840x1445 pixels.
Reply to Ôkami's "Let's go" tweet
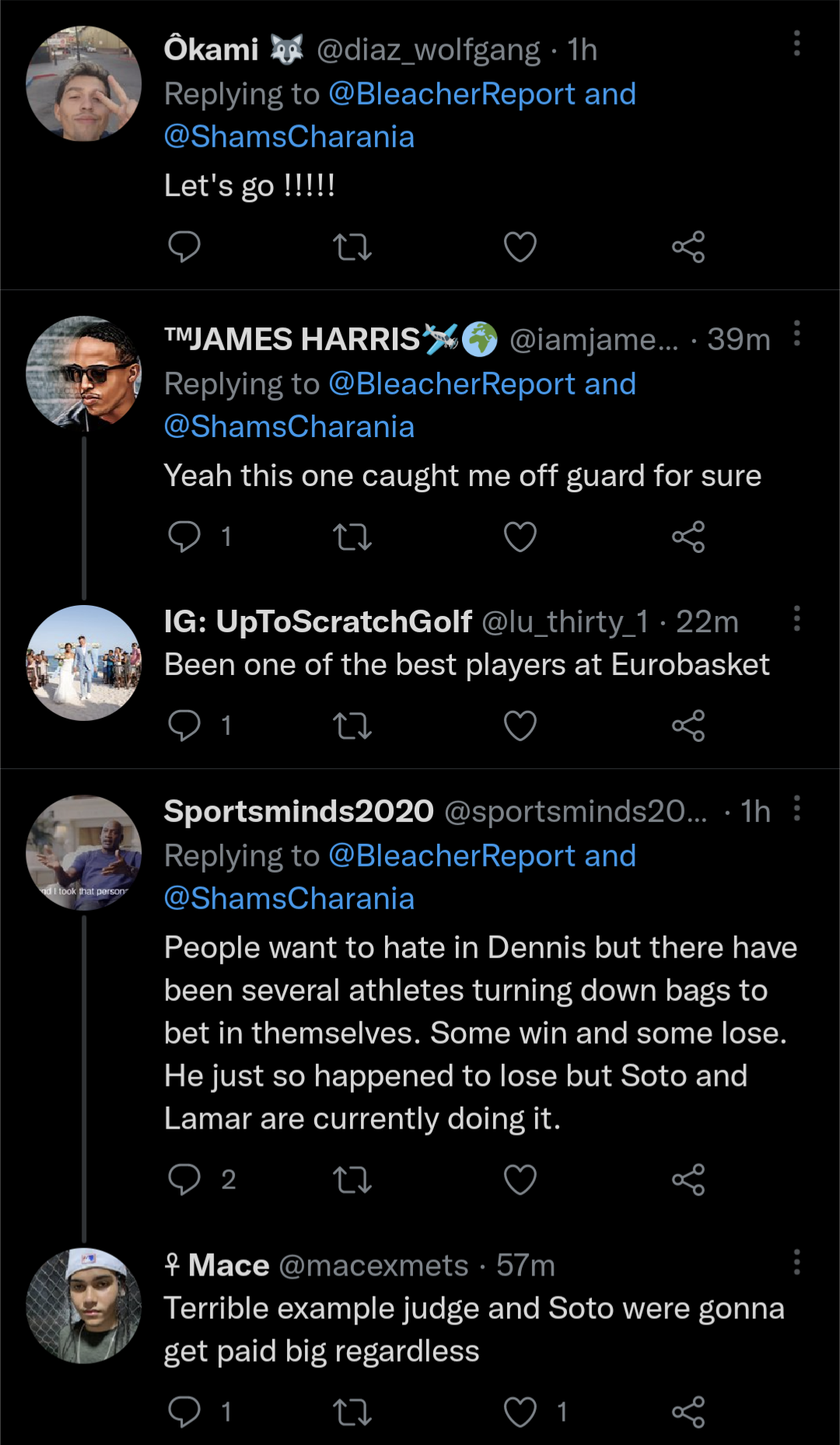pyautogui.click(x=184, y=247)
